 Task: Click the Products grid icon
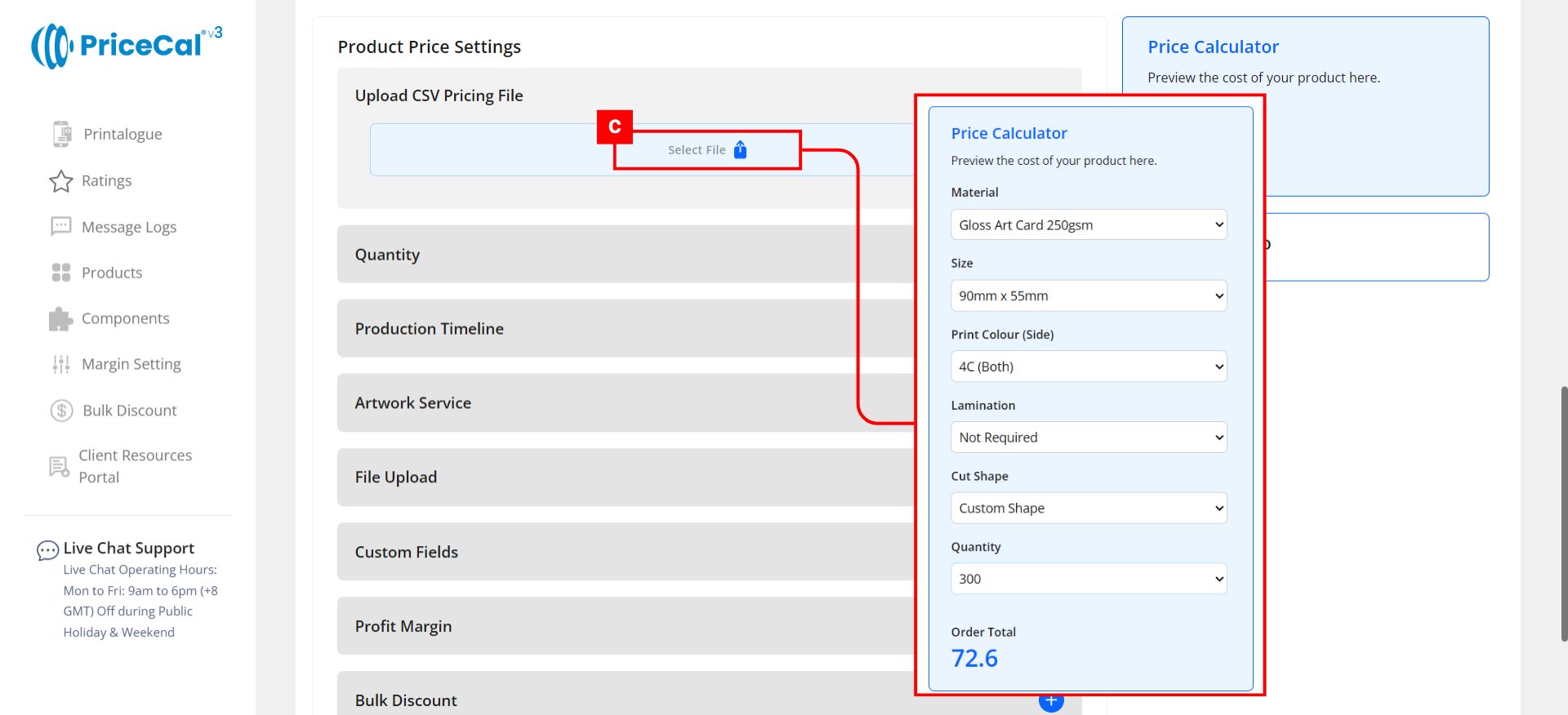[x=61, y=273]
